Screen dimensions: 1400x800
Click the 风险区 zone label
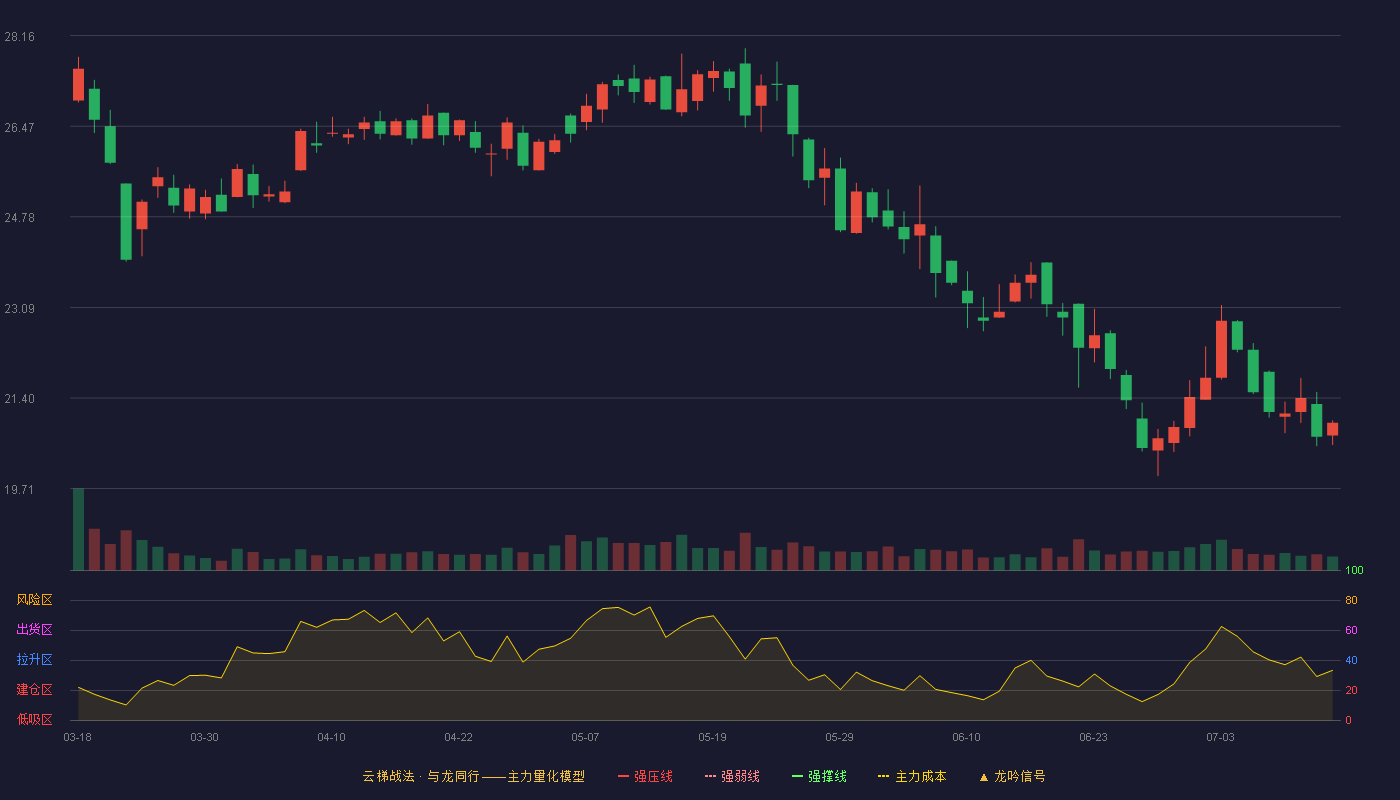pyautogui.click(x=34, y=600)
